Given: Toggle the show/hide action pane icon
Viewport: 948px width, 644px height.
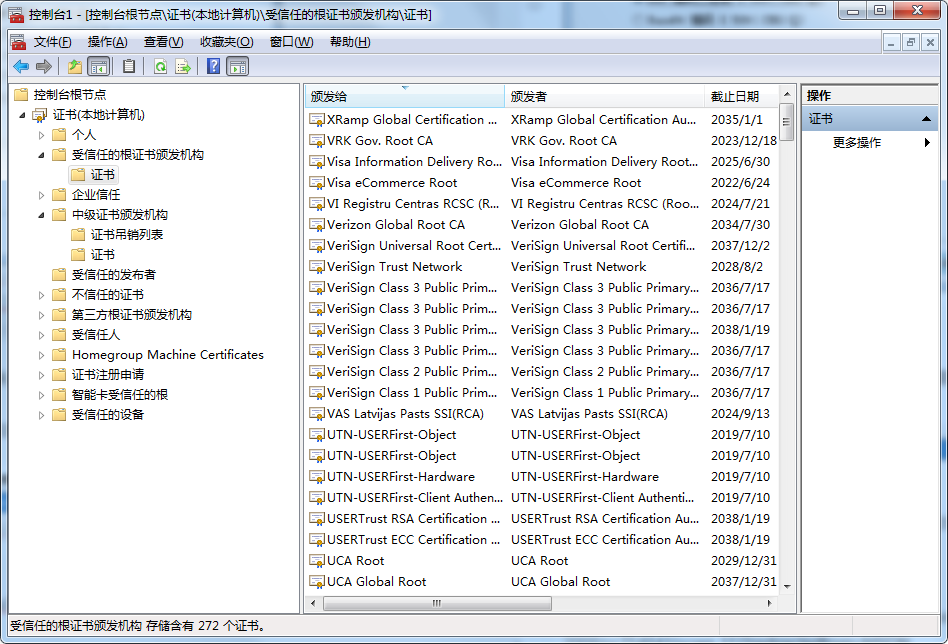Looking at the screenshot, I should click(238, 67).
